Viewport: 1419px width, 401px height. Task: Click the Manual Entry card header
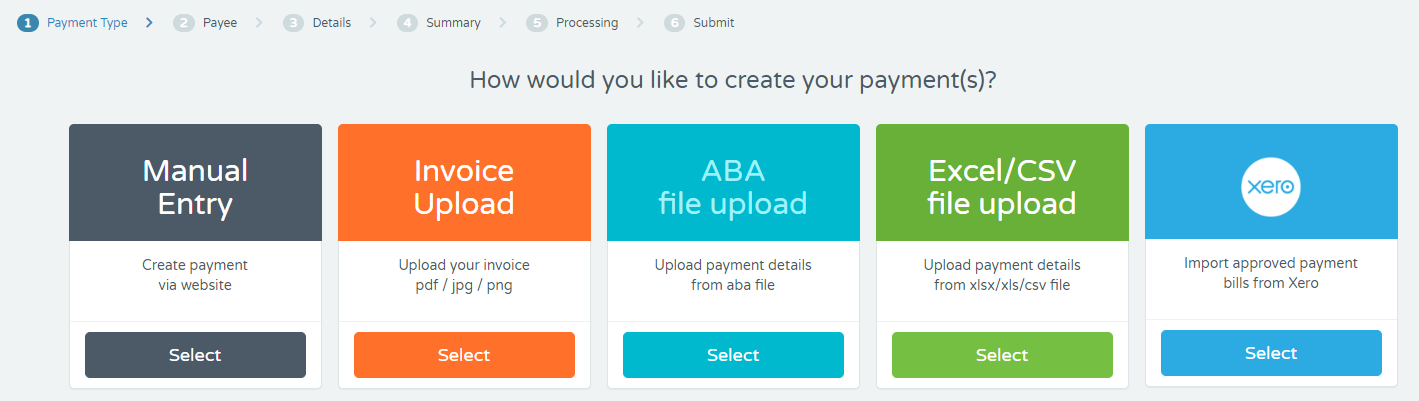coord(195,183)
